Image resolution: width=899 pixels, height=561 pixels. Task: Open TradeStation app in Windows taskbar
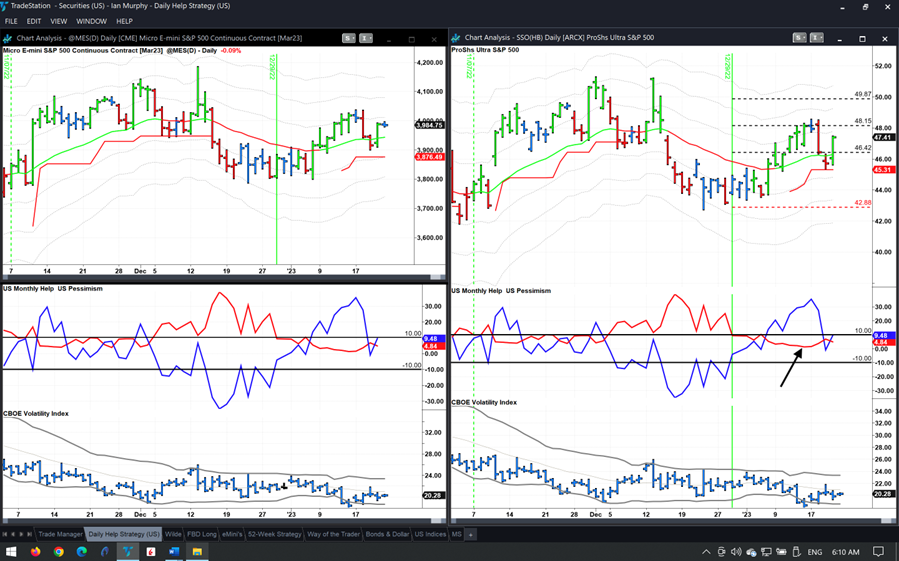pyautogui.click(x=128, y=551)
